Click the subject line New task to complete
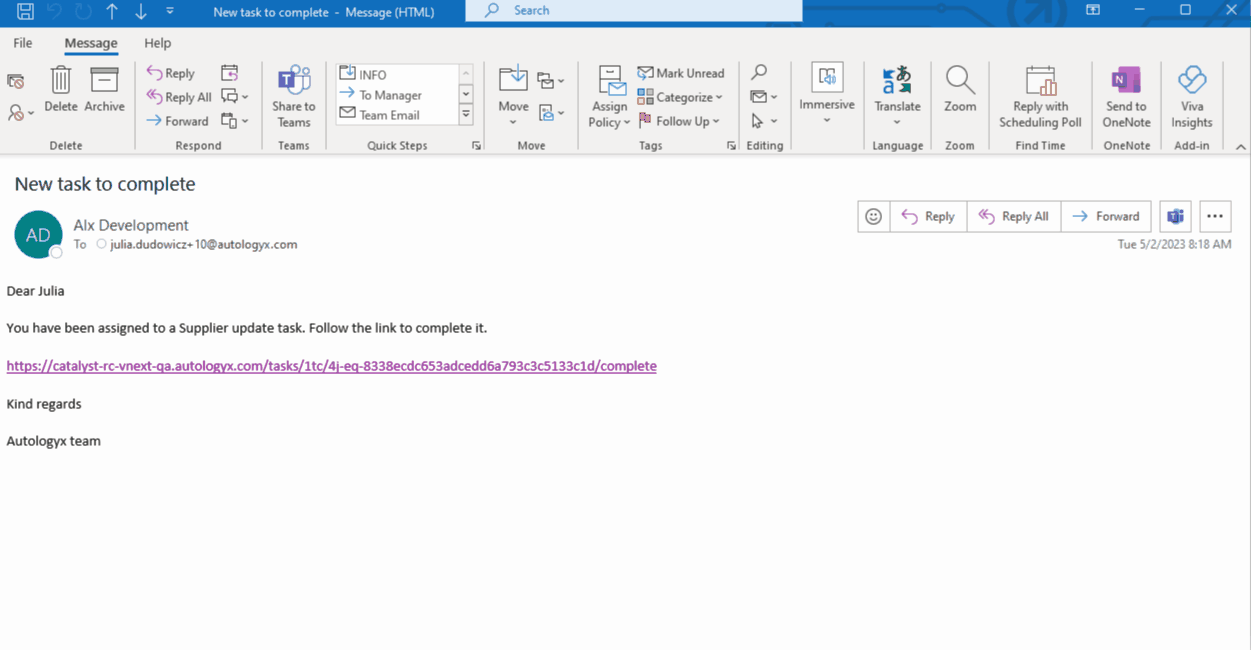Viewport: 1251px width, 650px height. pos(105,184)
